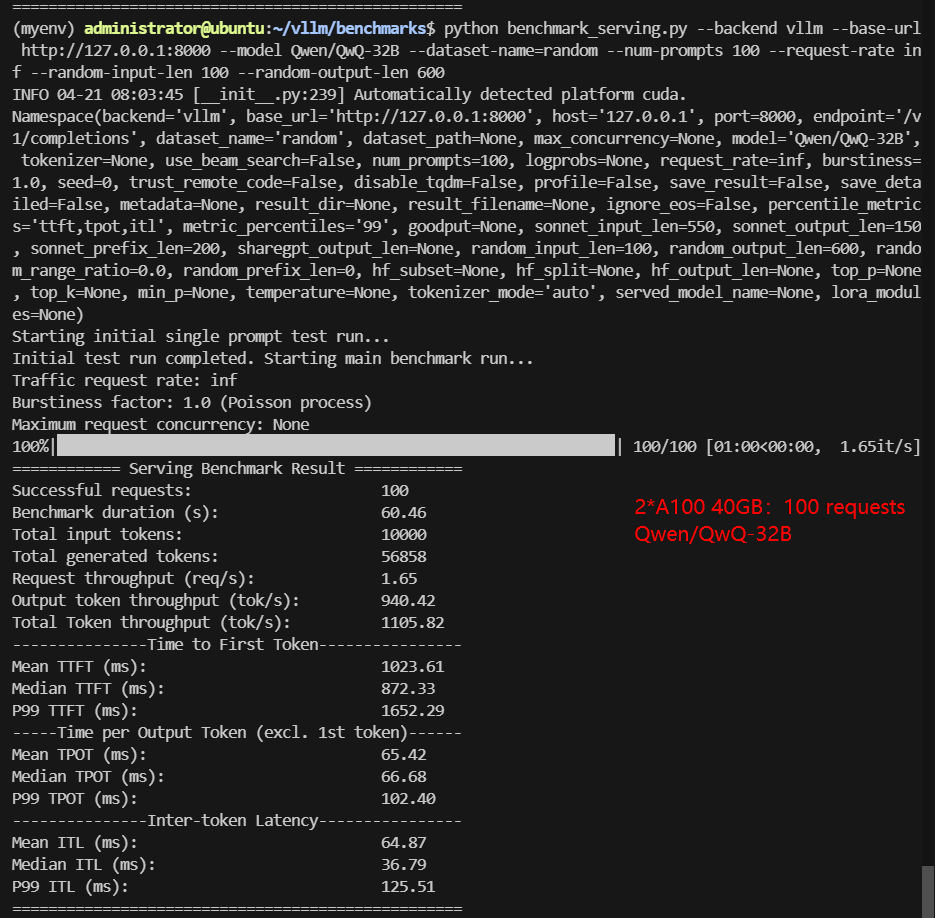
Task: Click the "INFO 04-21 08:03:45" log timestamp
Action: [x=98, y=95]
